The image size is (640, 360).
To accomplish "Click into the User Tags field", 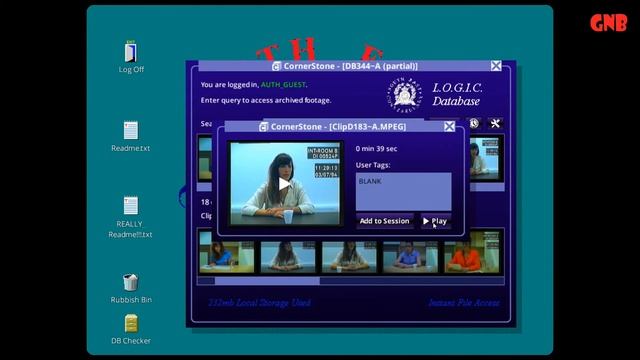I will [x=404, y=191].
